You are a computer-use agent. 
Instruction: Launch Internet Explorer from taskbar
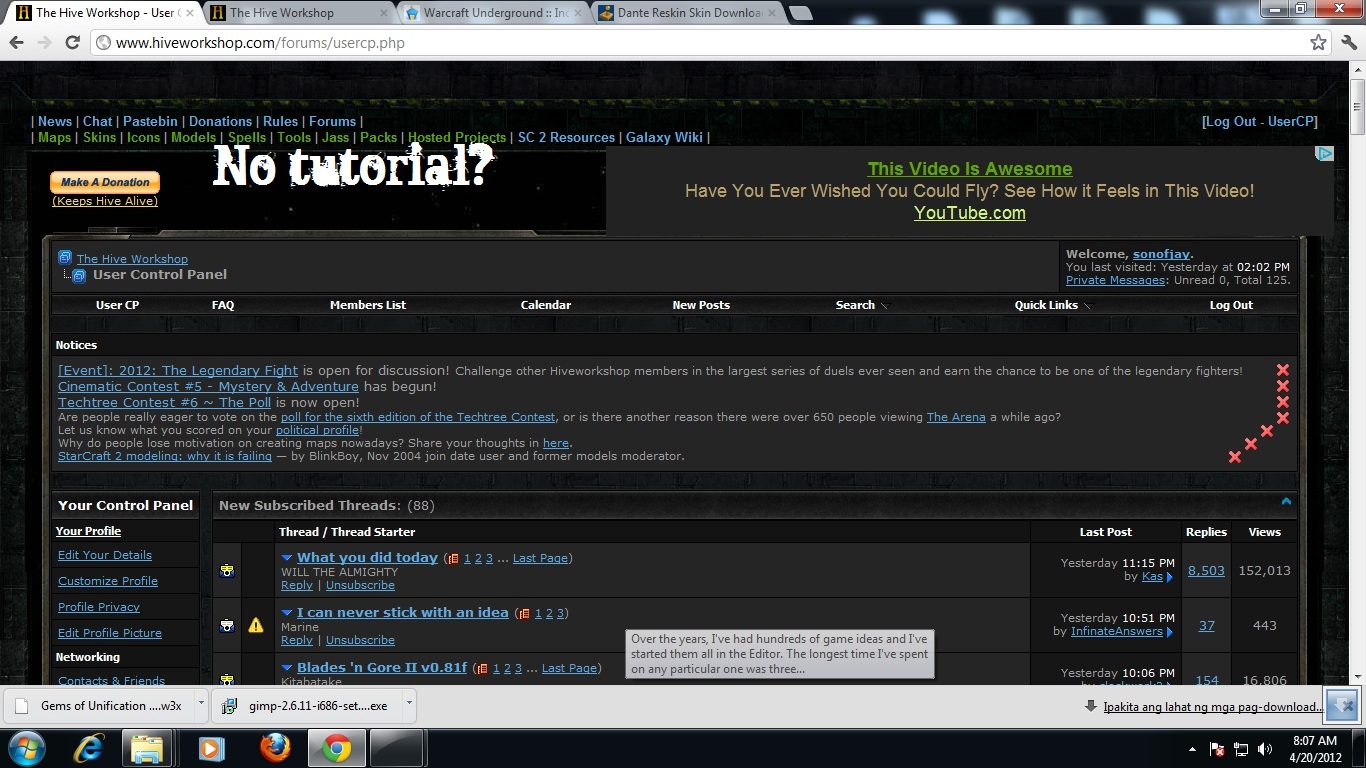(90, 748)
